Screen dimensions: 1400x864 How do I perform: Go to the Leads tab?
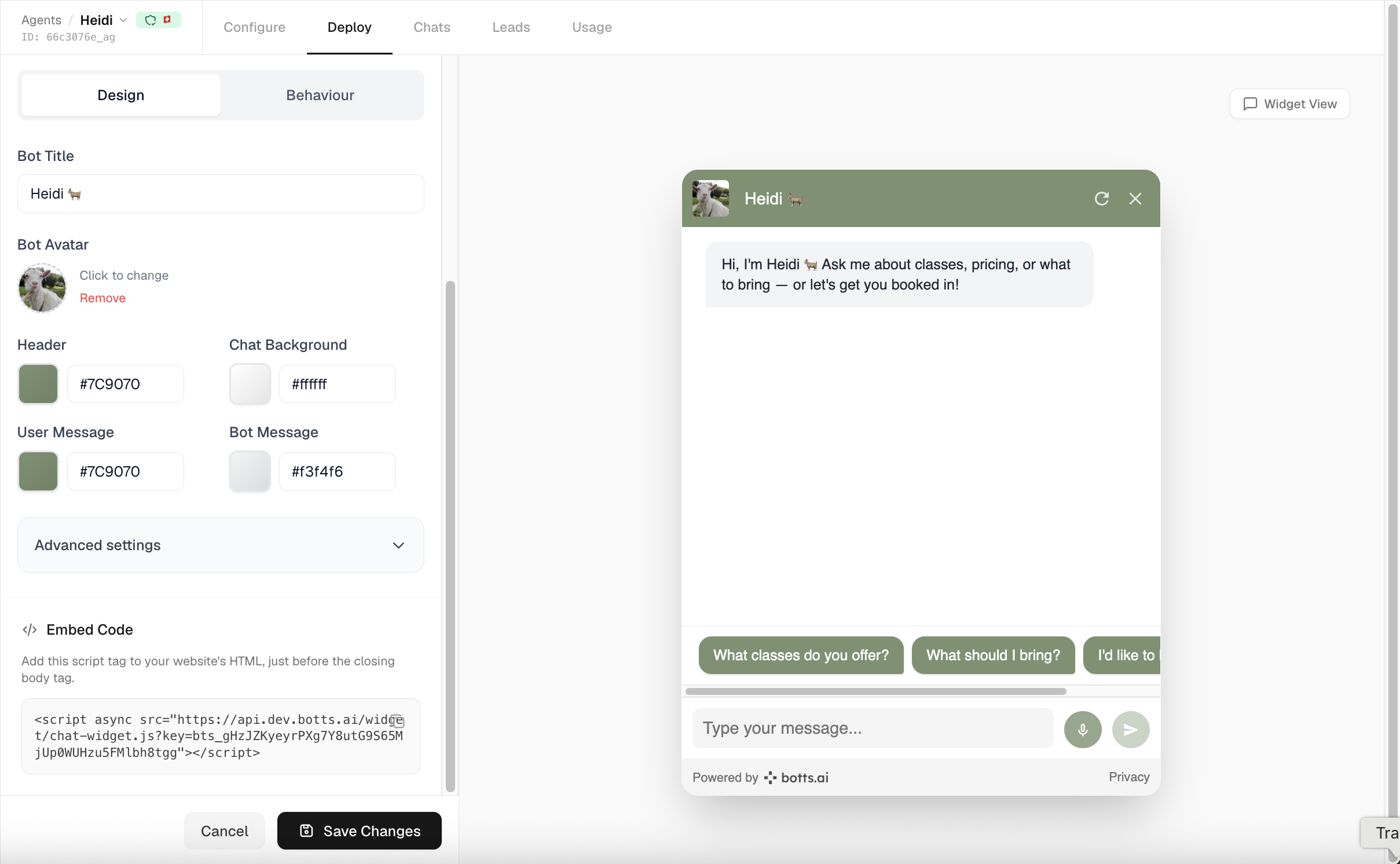coord(511,27)
